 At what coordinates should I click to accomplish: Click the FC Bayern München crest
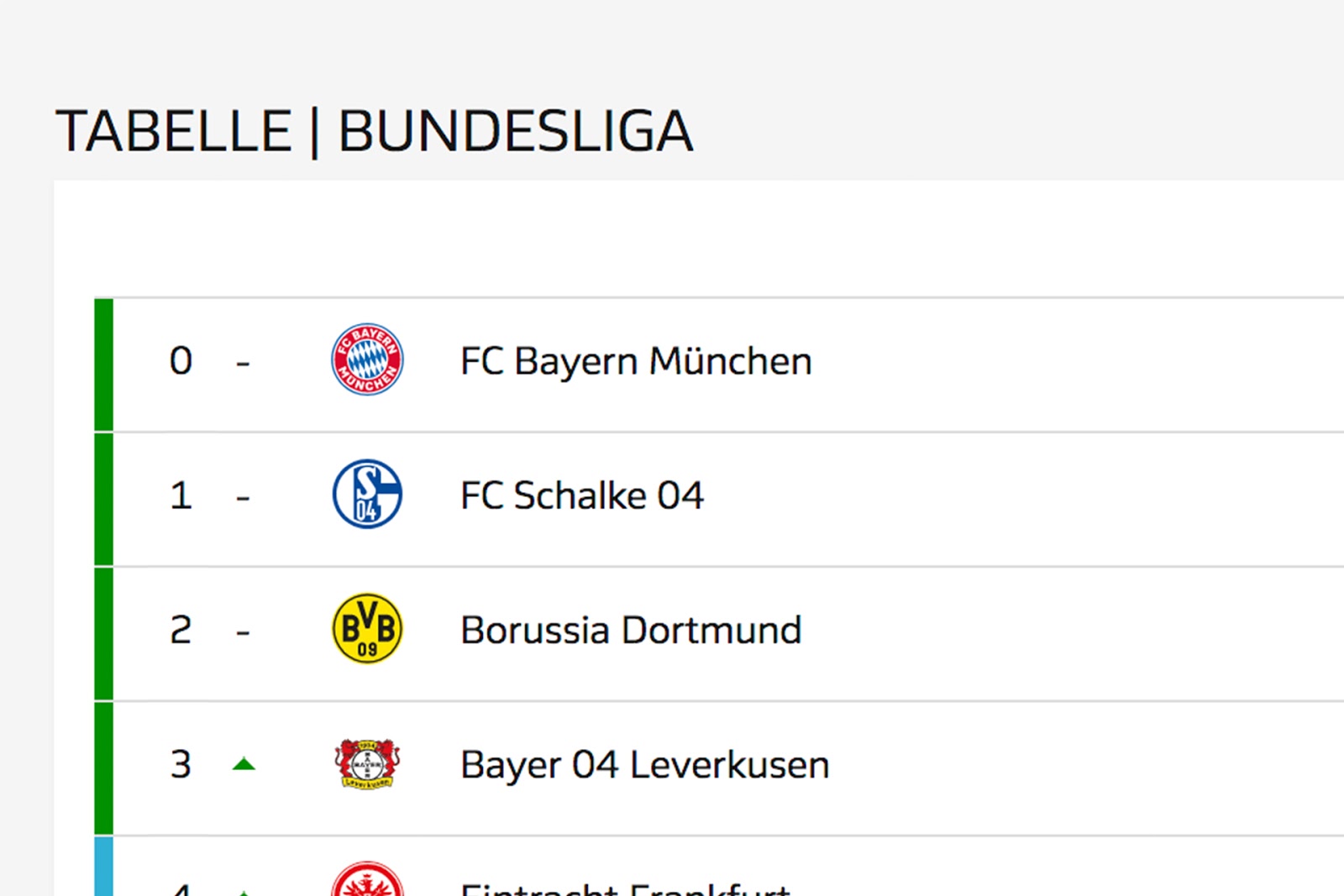point(367,359)
